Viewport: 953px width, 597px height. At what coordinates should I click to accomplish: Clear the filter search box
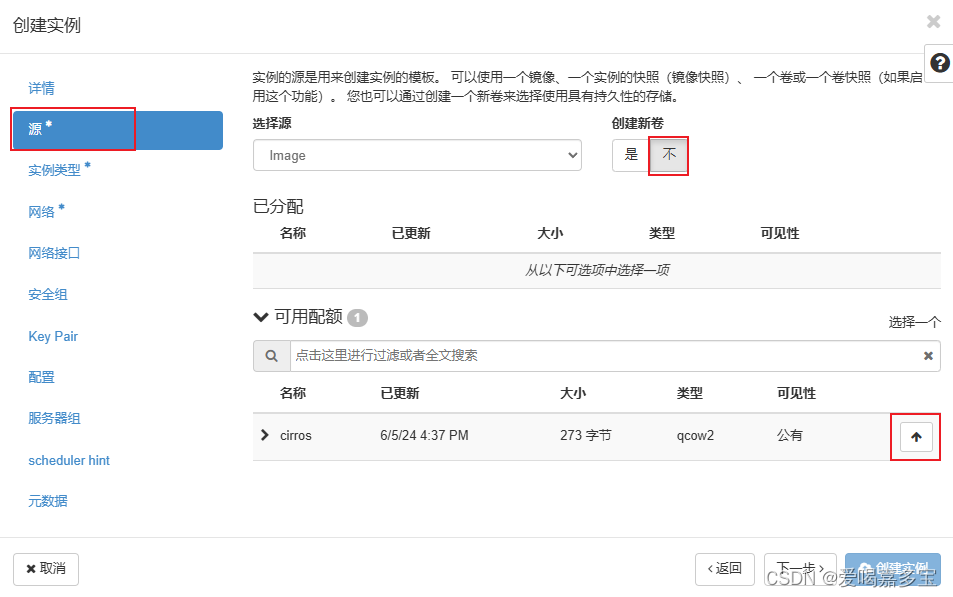pyautogui.click(x=928, y=356)
